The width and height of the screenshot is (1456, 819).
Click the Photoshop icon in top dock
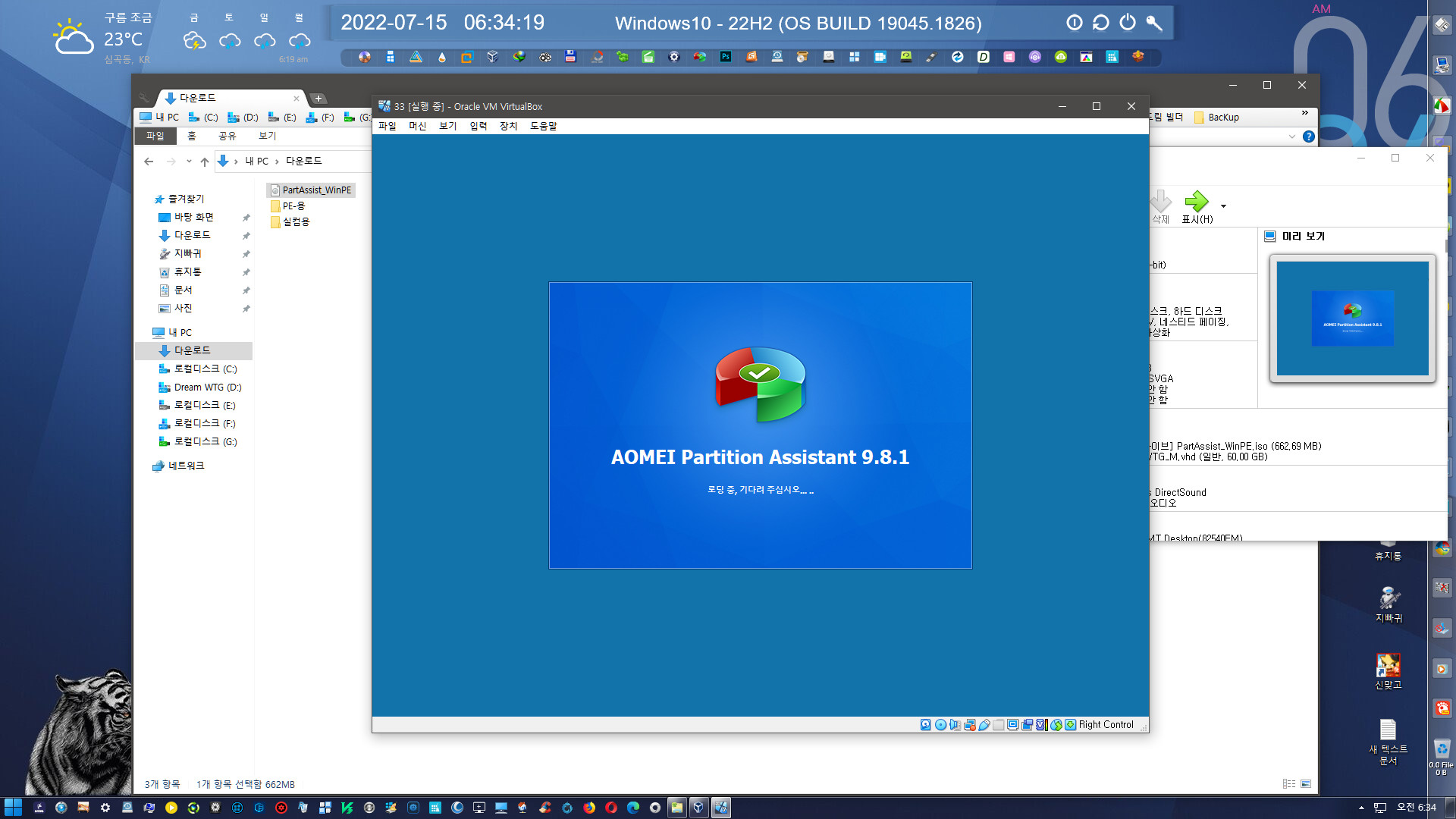pos(725,57)
